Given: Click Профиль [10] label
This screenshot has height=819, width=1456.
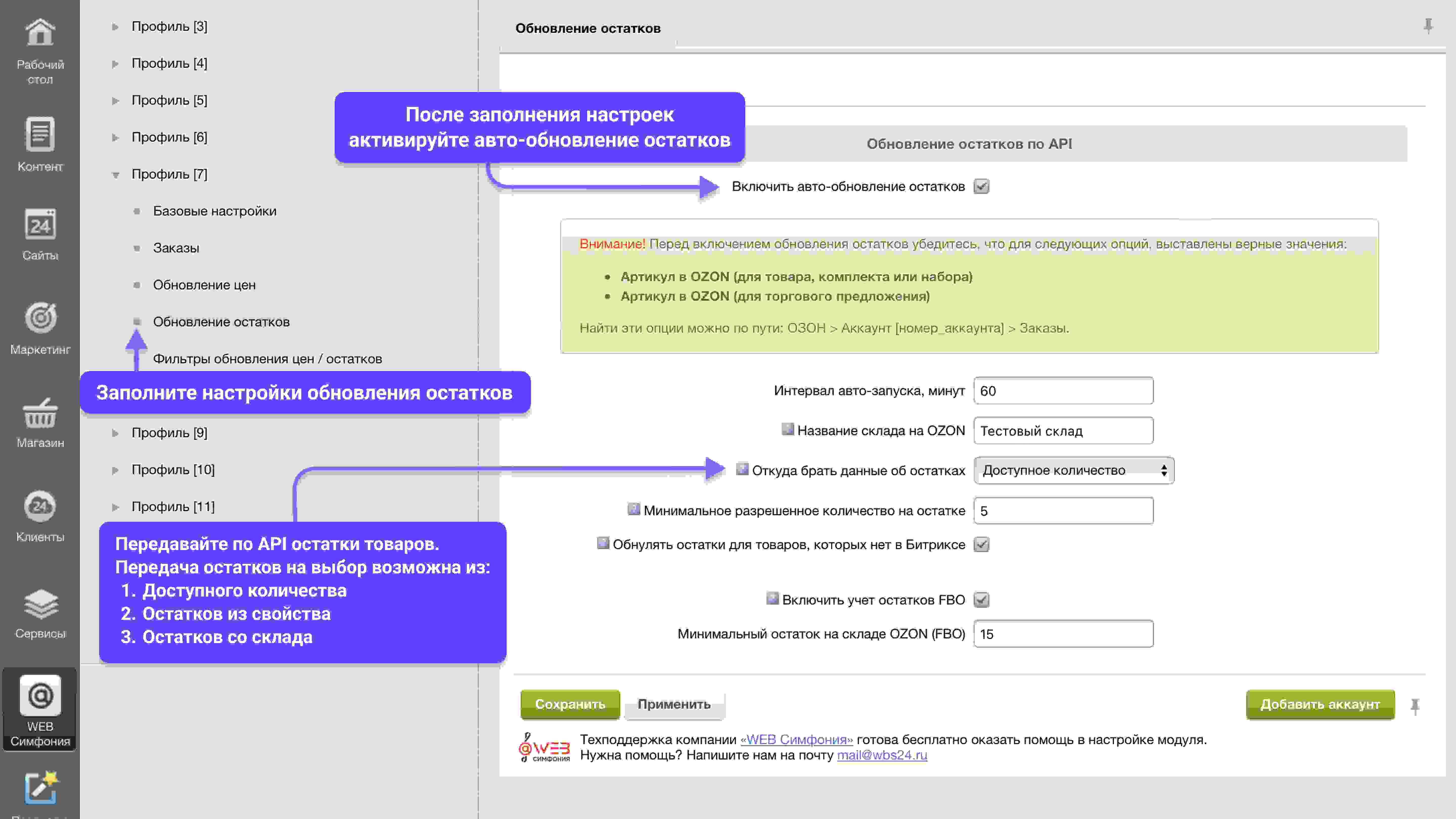Looking at the screenshot, I should point(173,470).
